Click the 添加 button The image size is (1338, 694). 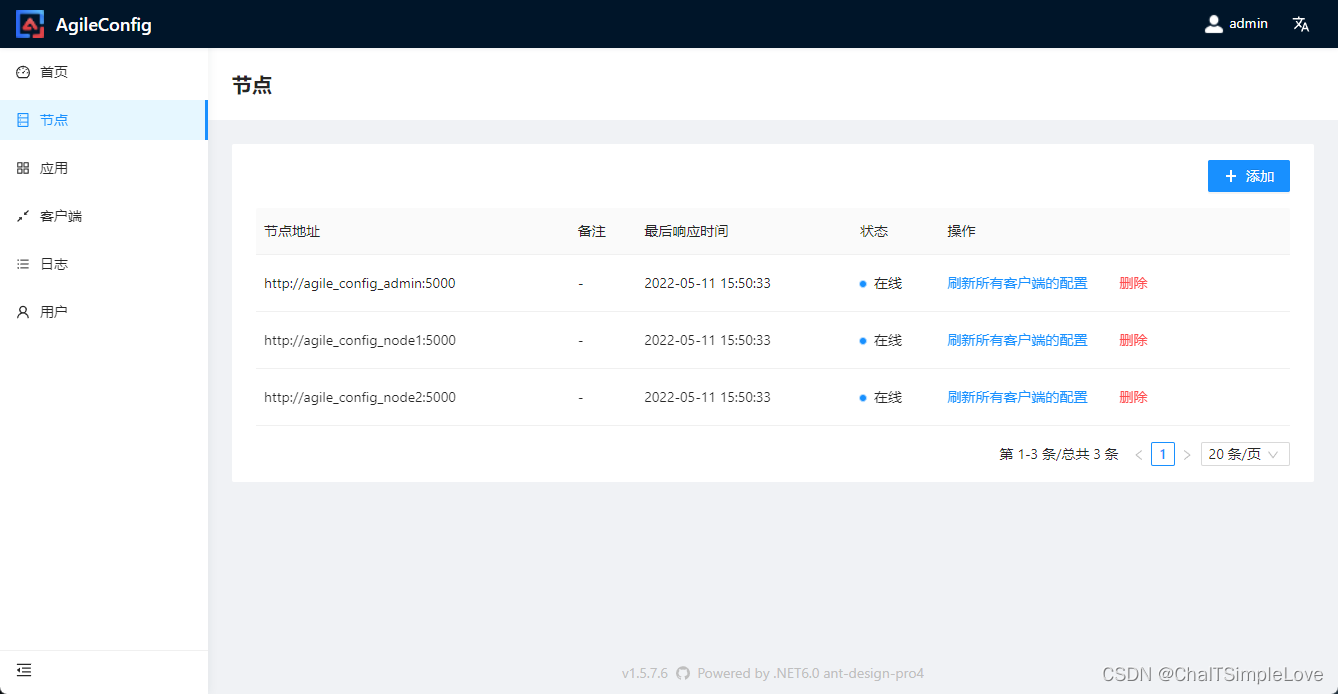click(x=1248, y=175)
